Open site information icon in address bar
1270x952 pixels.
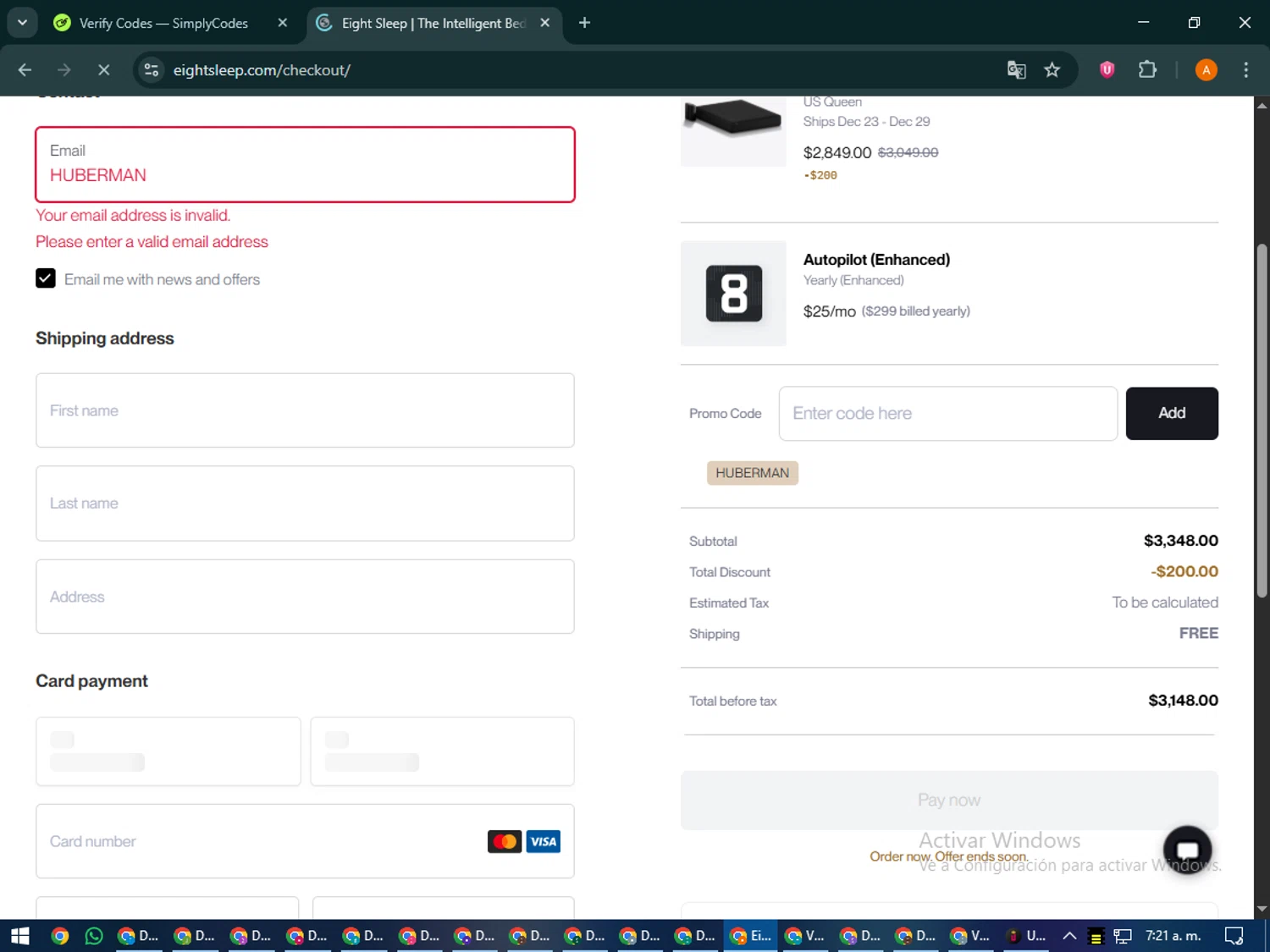click(152, 70)
